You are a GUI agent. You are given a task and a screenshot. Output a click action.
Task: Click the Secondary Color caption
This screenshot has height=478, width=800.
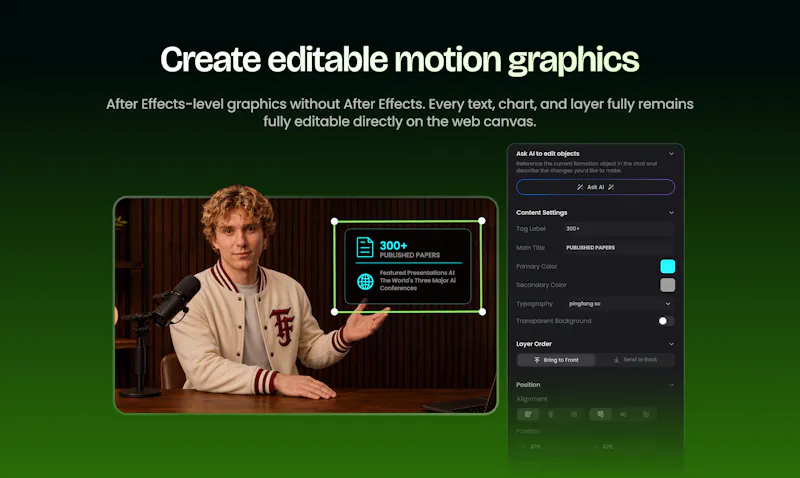pos(541,285)
